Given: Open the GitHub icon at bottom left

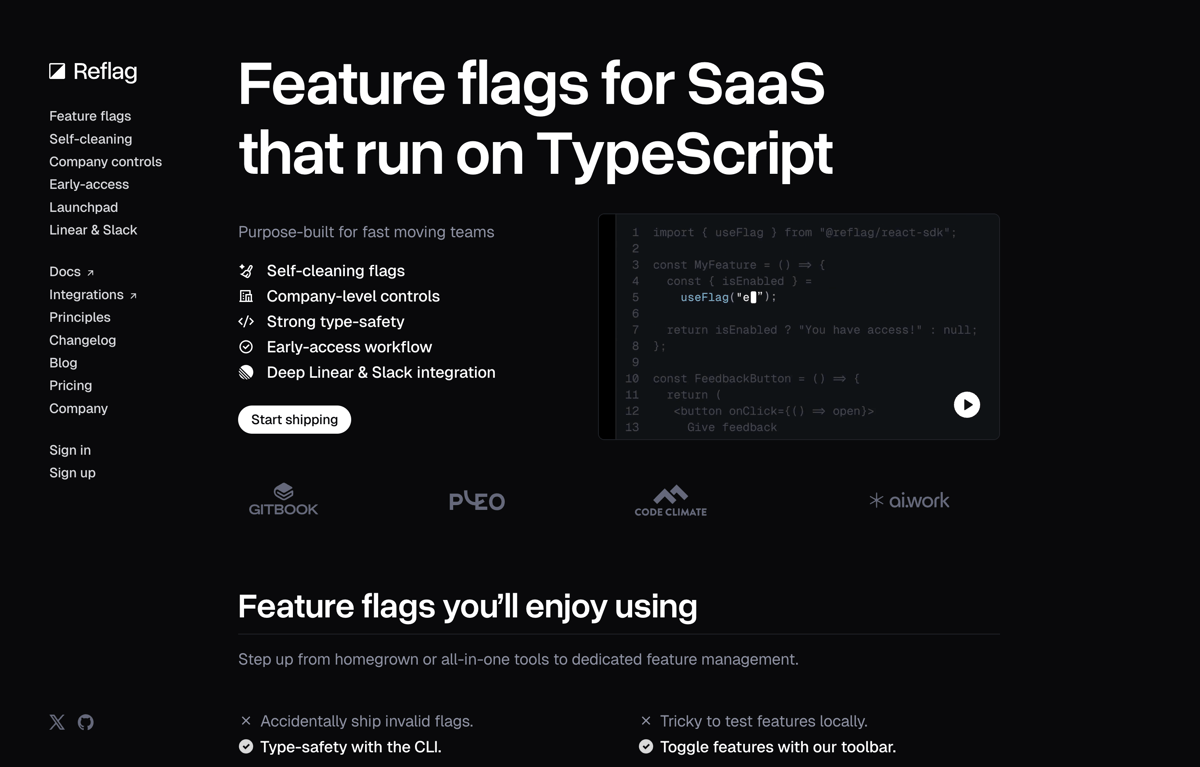Looking at the screenshot, I should pyautogui.click(x=85, y=722).
